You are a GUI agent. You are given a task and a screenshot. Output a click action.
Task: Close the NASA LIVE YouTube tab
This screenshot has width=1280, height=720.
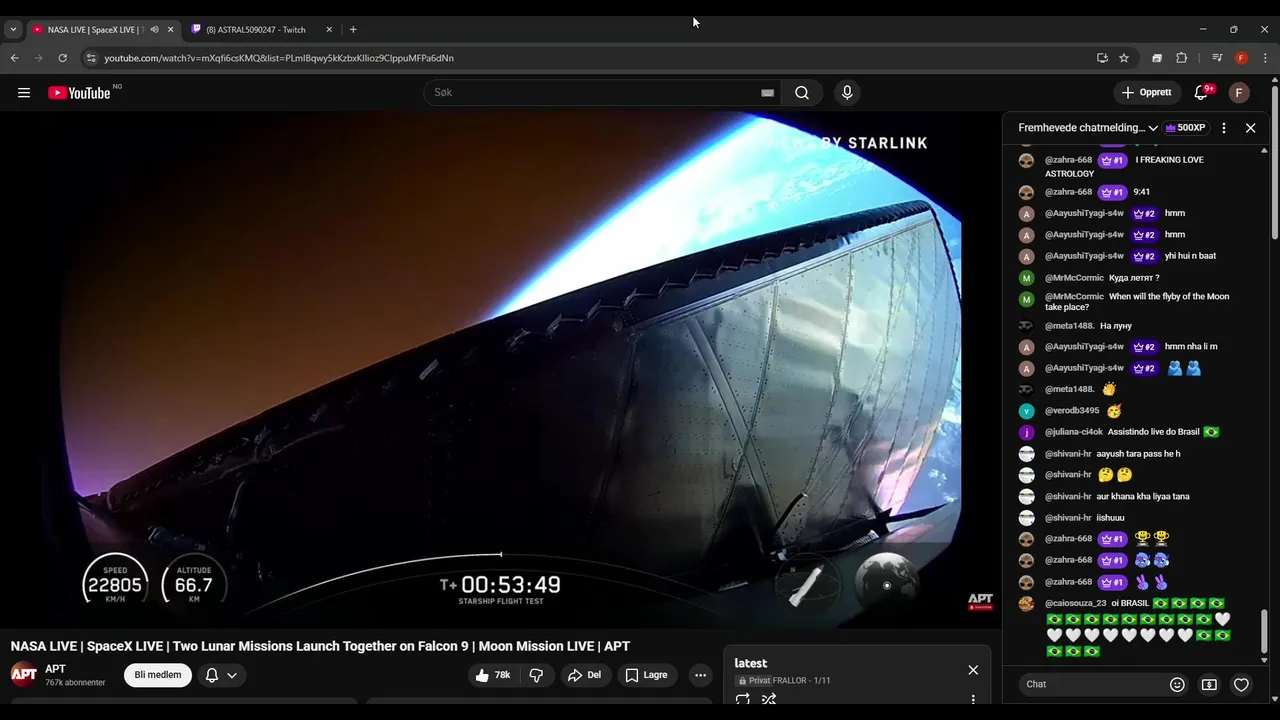point(170,29)
